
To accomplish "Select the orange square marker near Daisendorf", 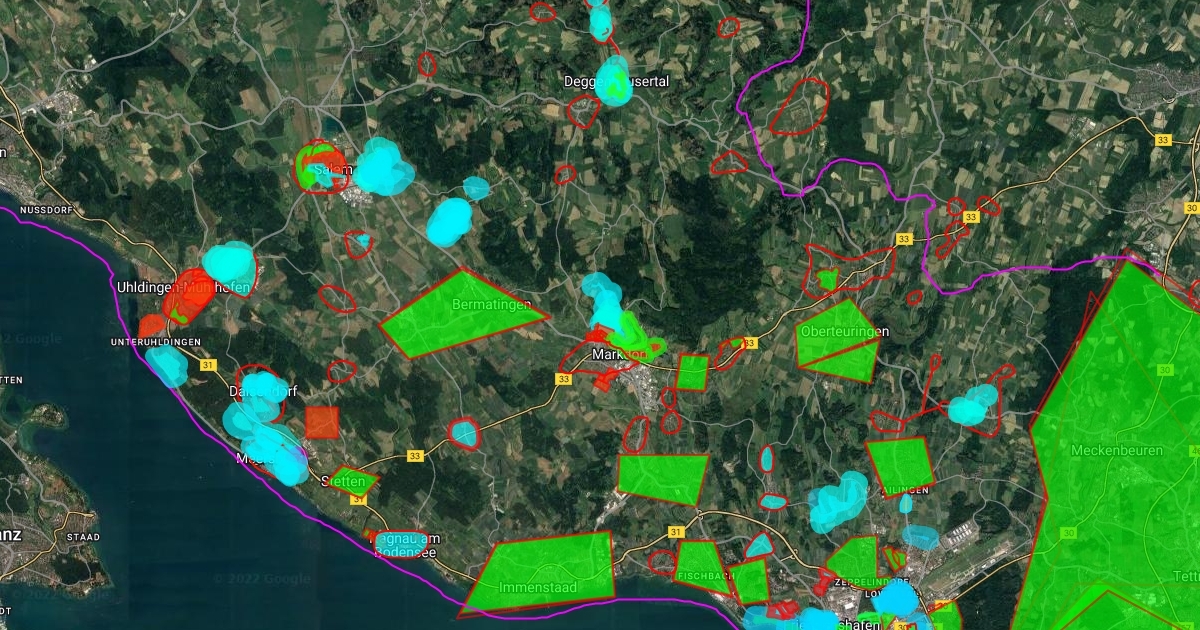I will point(322,422).
